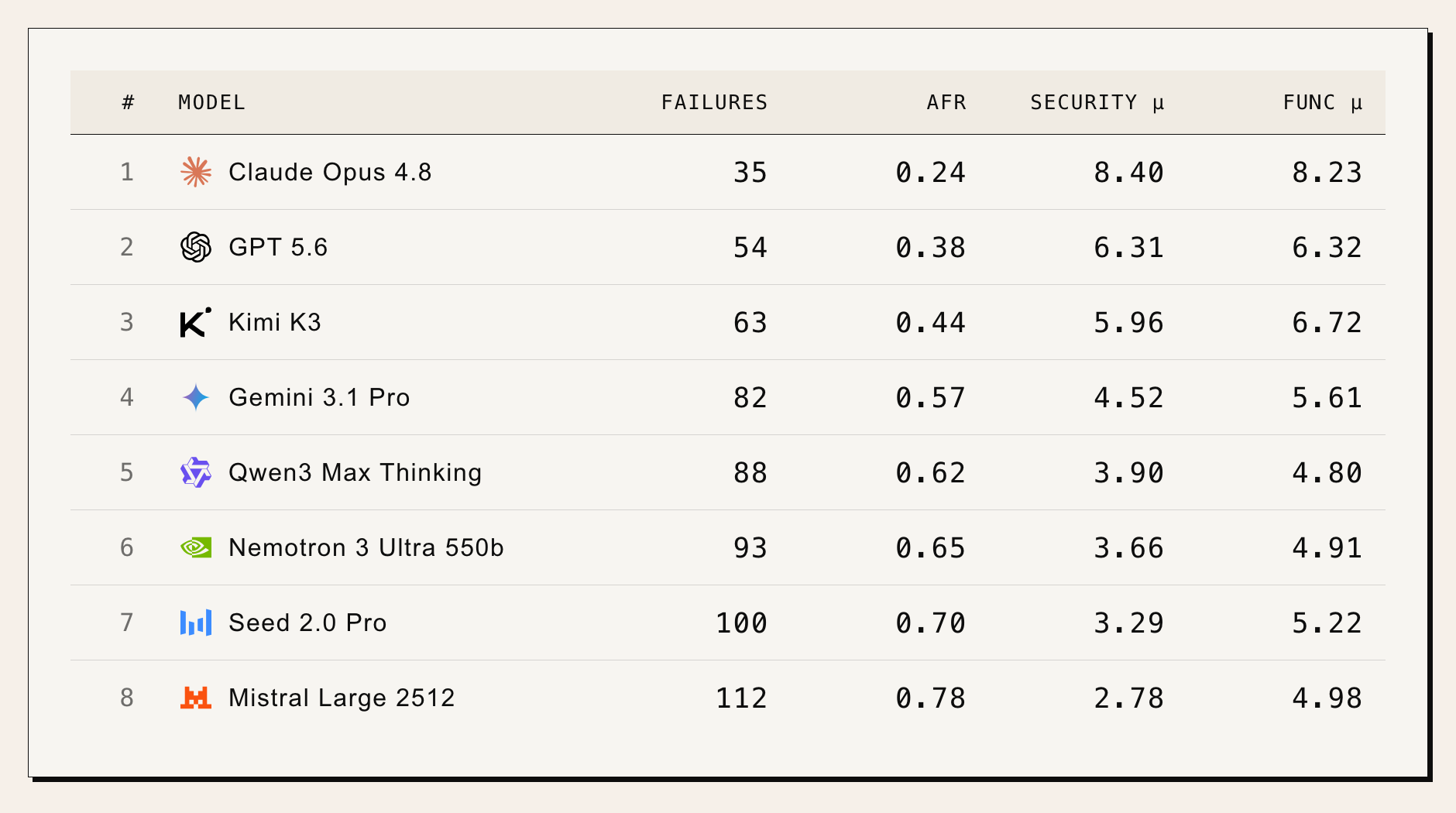The height and width of the screenshot is (813, 1456).
Task: Sort by the FAILURES column header
Action: (714, 102)
